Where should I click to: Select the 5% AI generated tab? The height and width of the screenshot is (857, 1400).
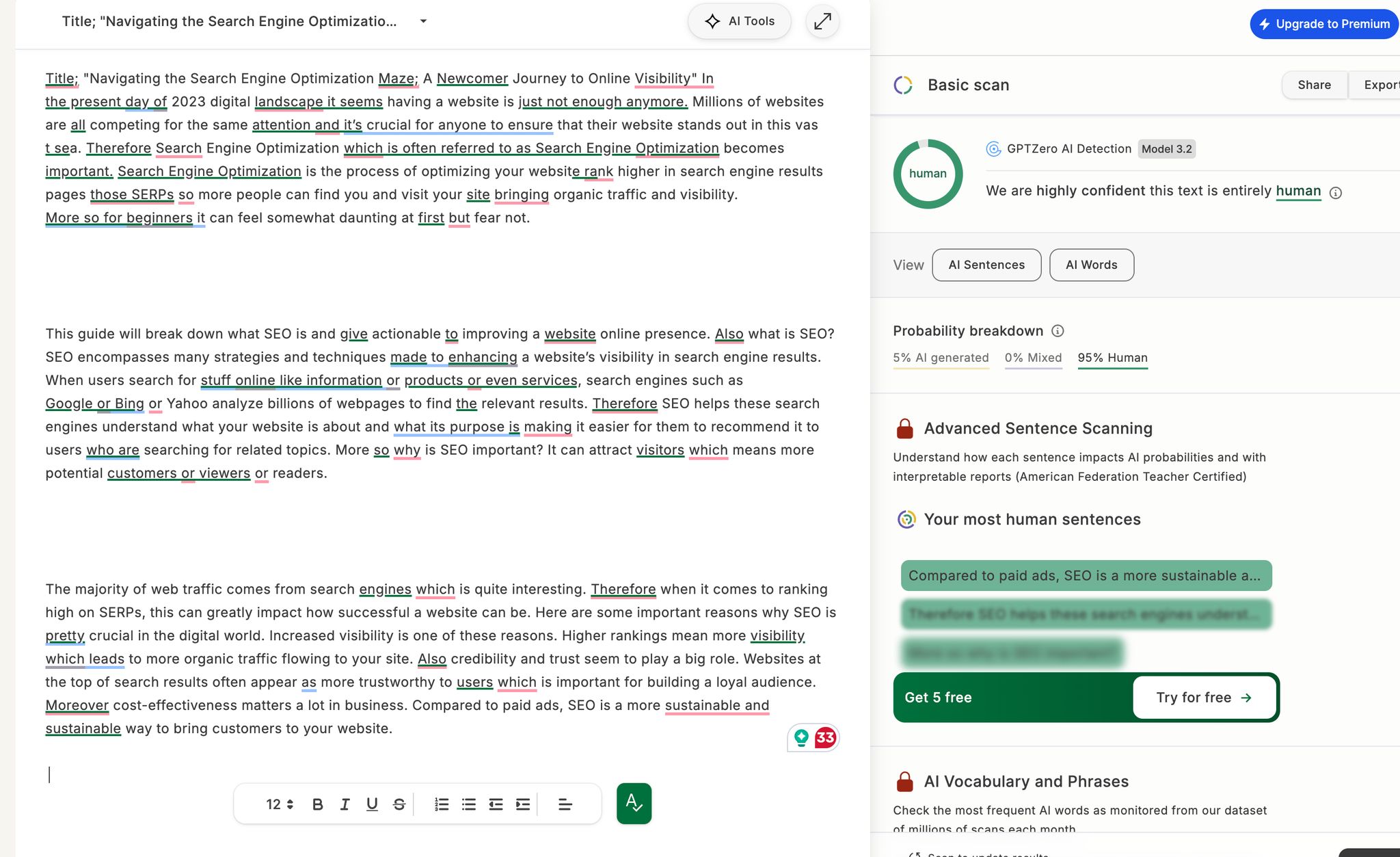[x=941, y=358]
